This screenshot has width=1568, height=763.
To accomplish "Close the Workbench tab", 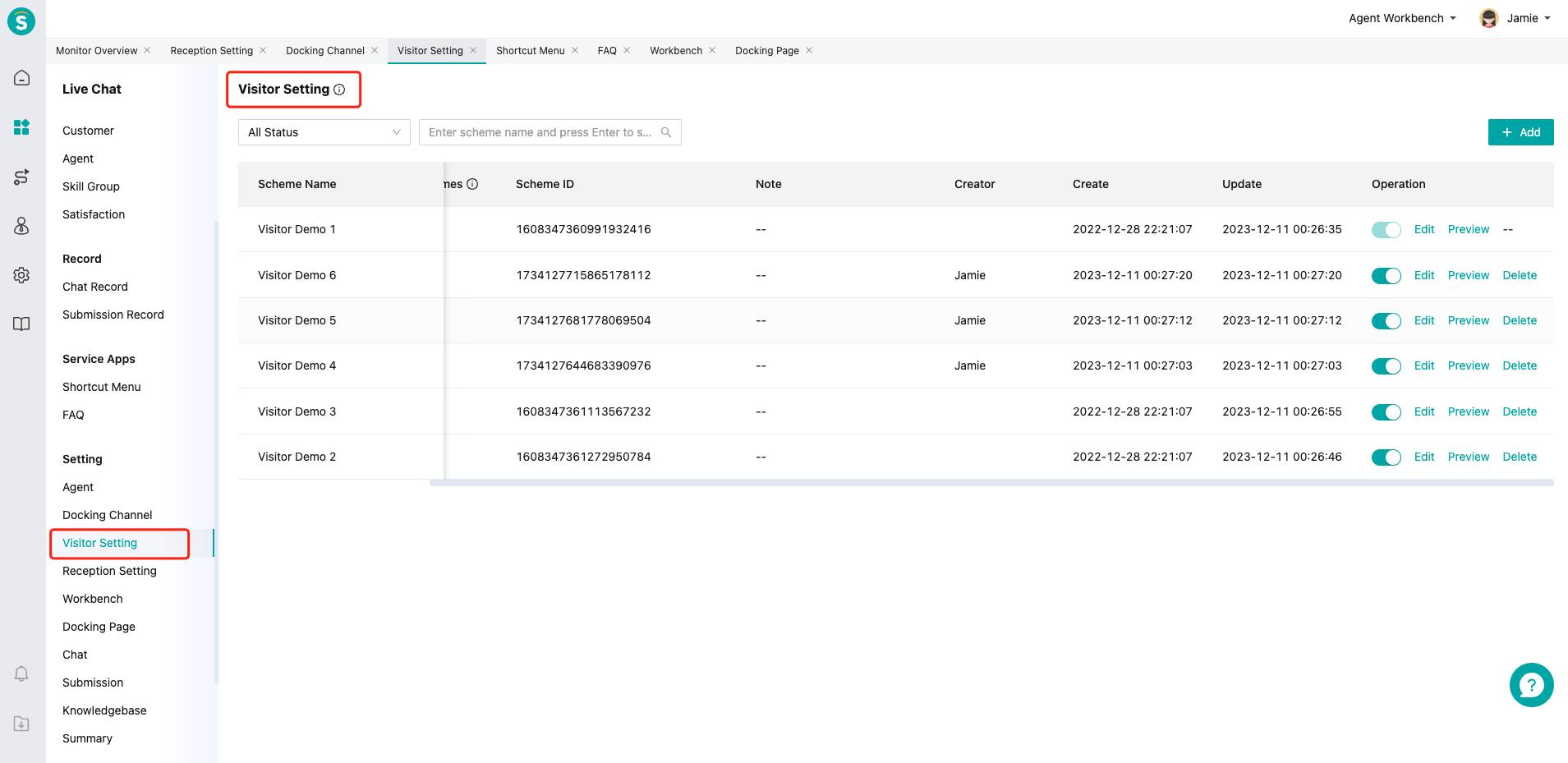I will point(712,50).
